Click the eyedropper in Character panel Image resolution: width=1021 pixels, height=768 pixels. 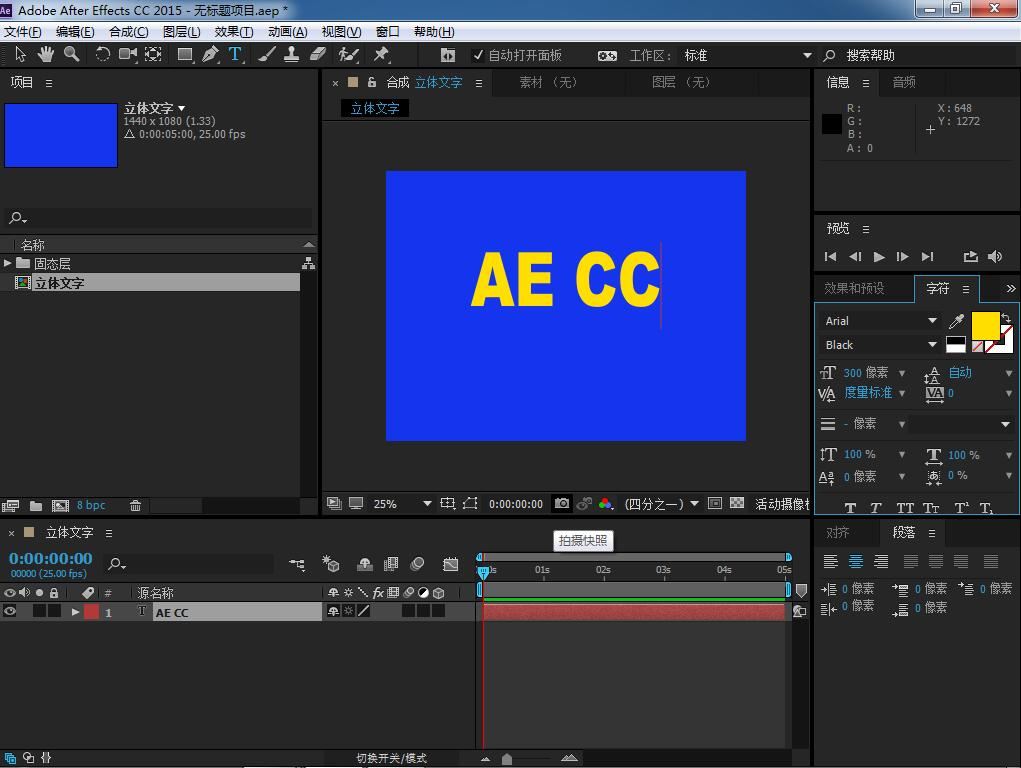point(957,320)
